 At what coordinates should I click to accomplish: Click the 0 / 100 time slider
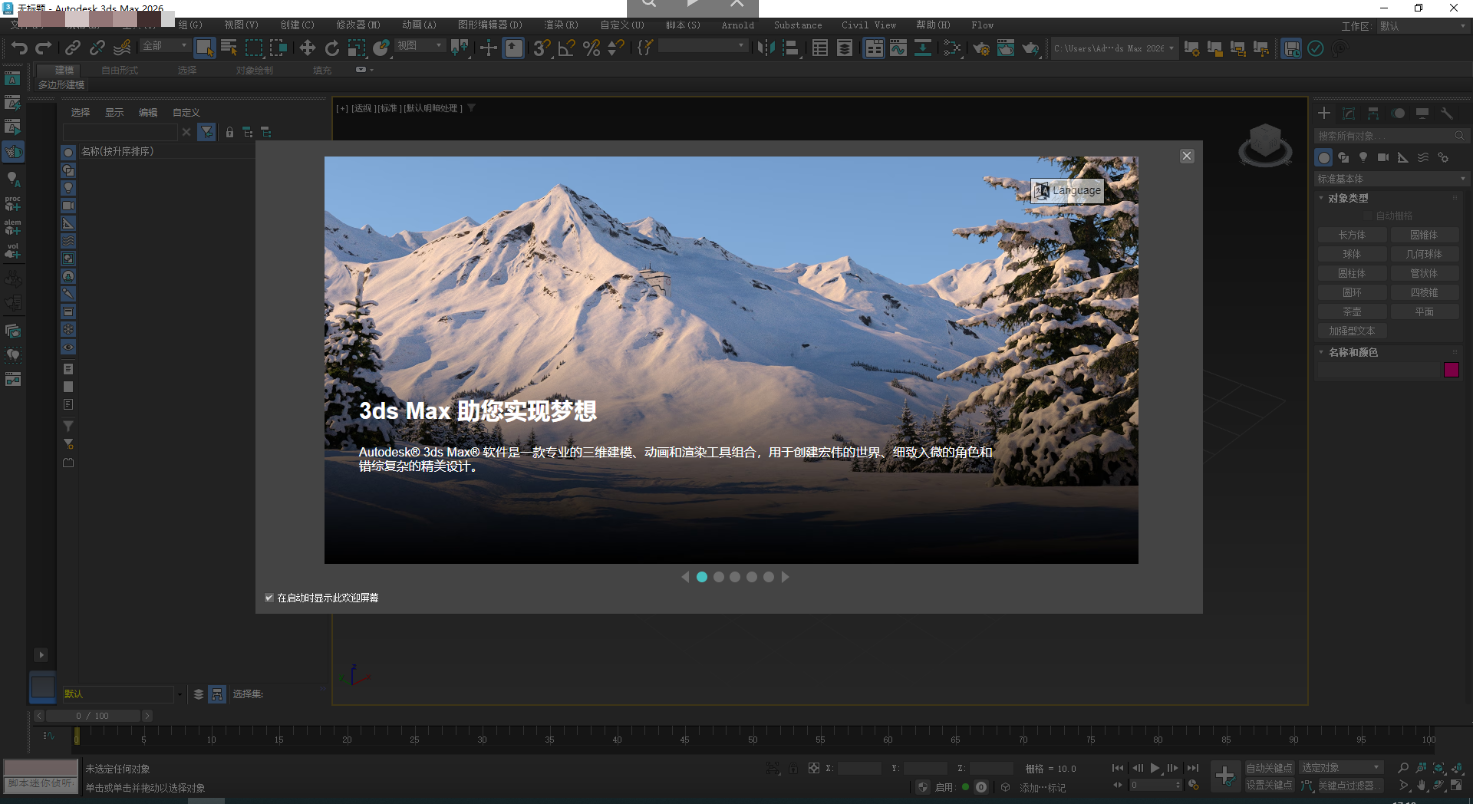click(93, 716)
